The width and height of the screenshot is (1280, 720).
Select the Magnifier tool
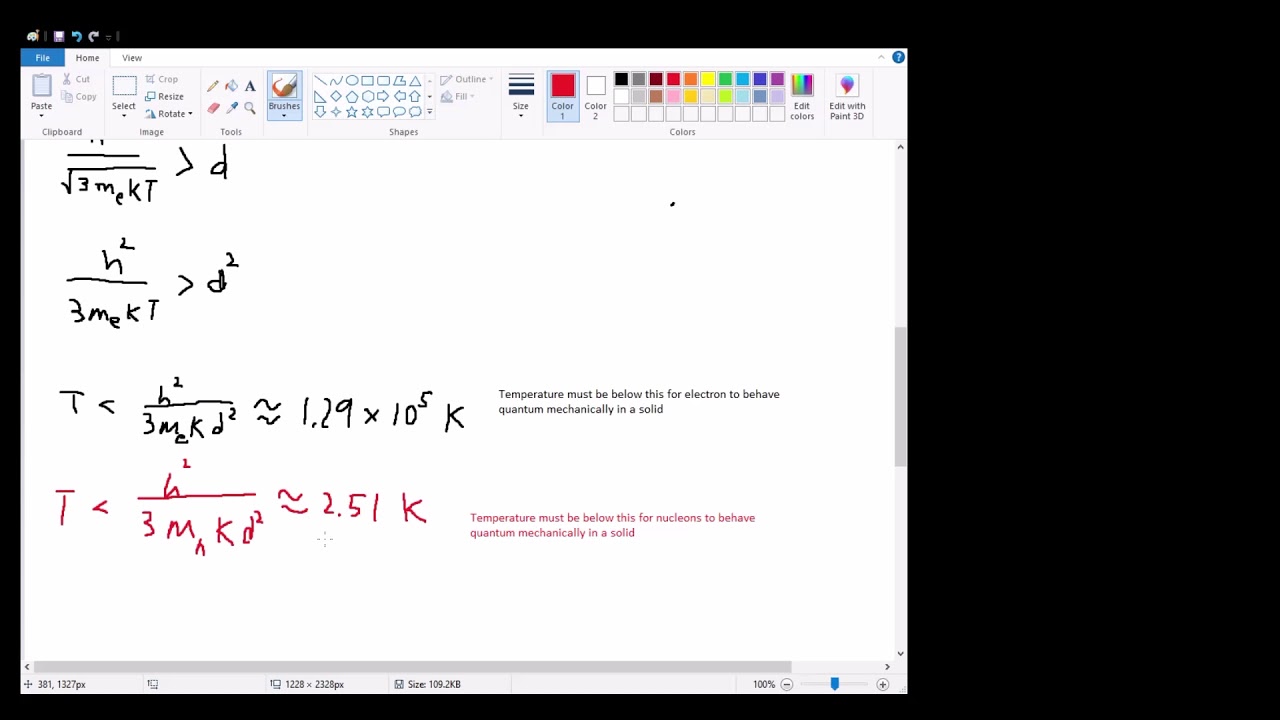click(x=250, y=107)
